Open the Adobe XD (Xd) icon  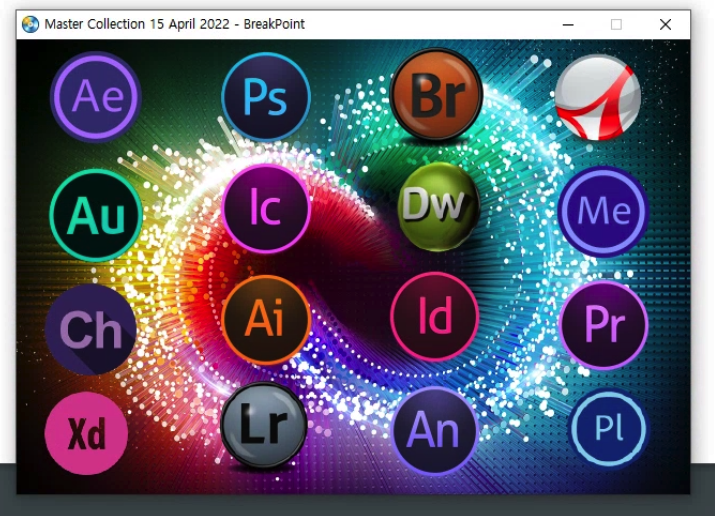(86, 433)
